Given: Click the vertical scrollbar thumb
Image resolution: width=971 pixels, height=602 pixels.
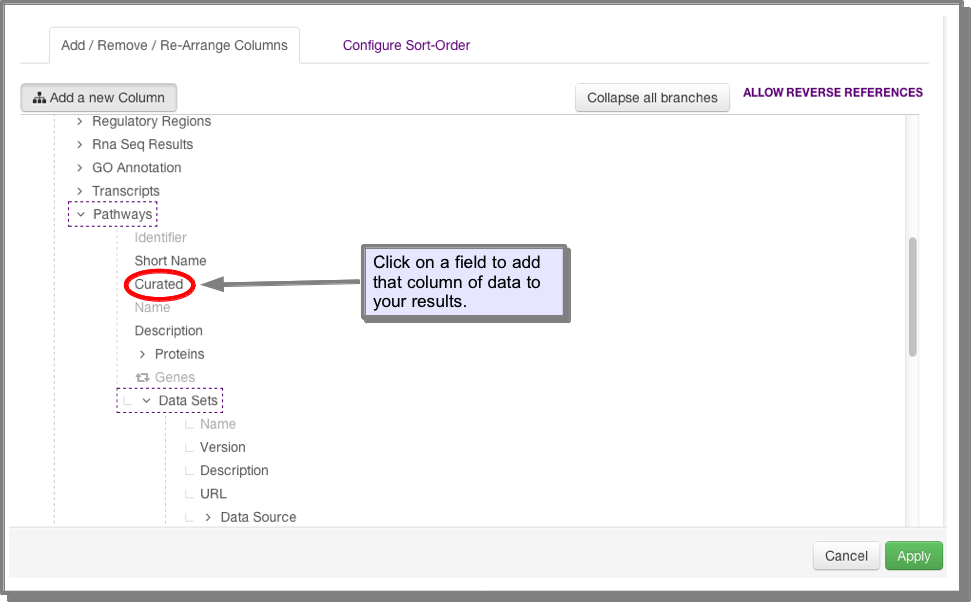Looking at the screenshot, I should [912, 297].
